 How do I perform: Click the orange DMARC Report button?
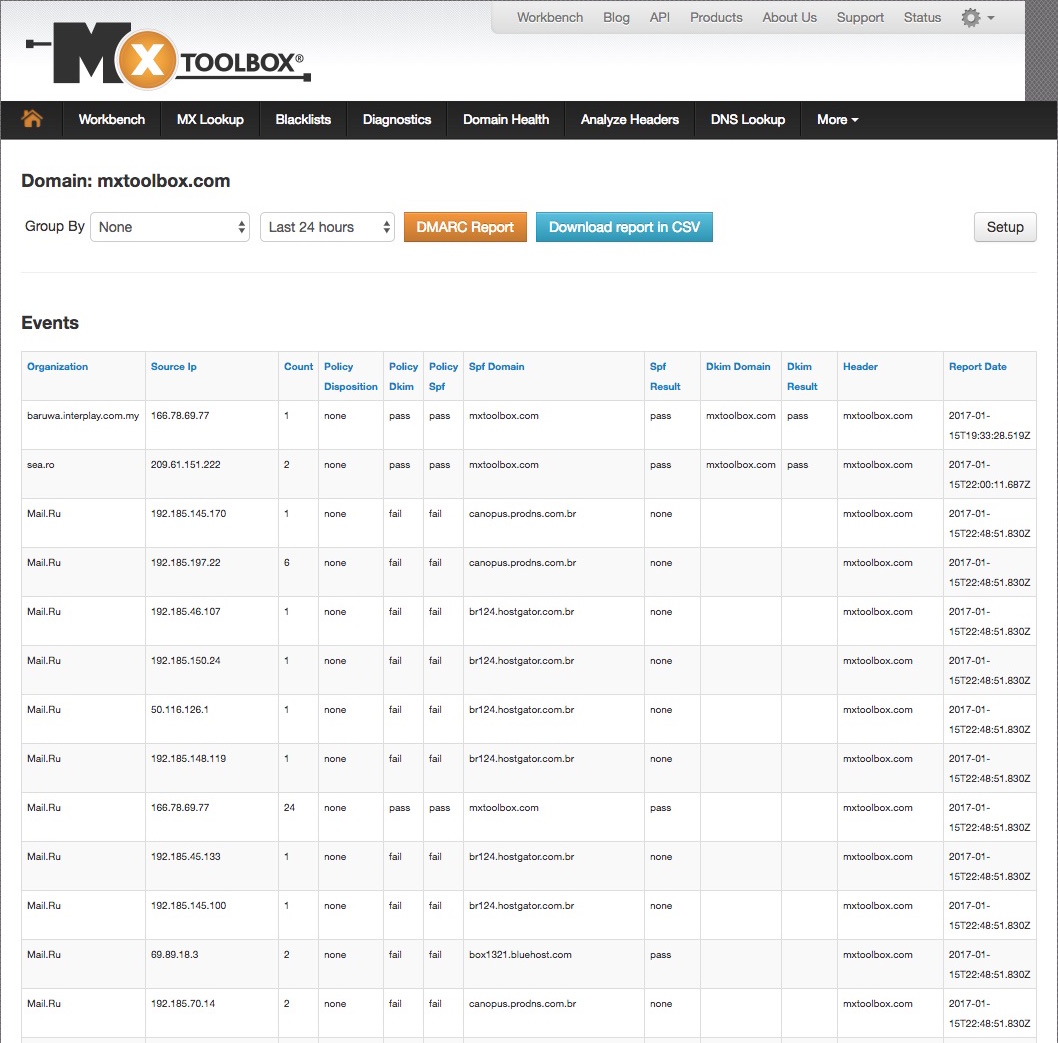[x=465, y=227]
